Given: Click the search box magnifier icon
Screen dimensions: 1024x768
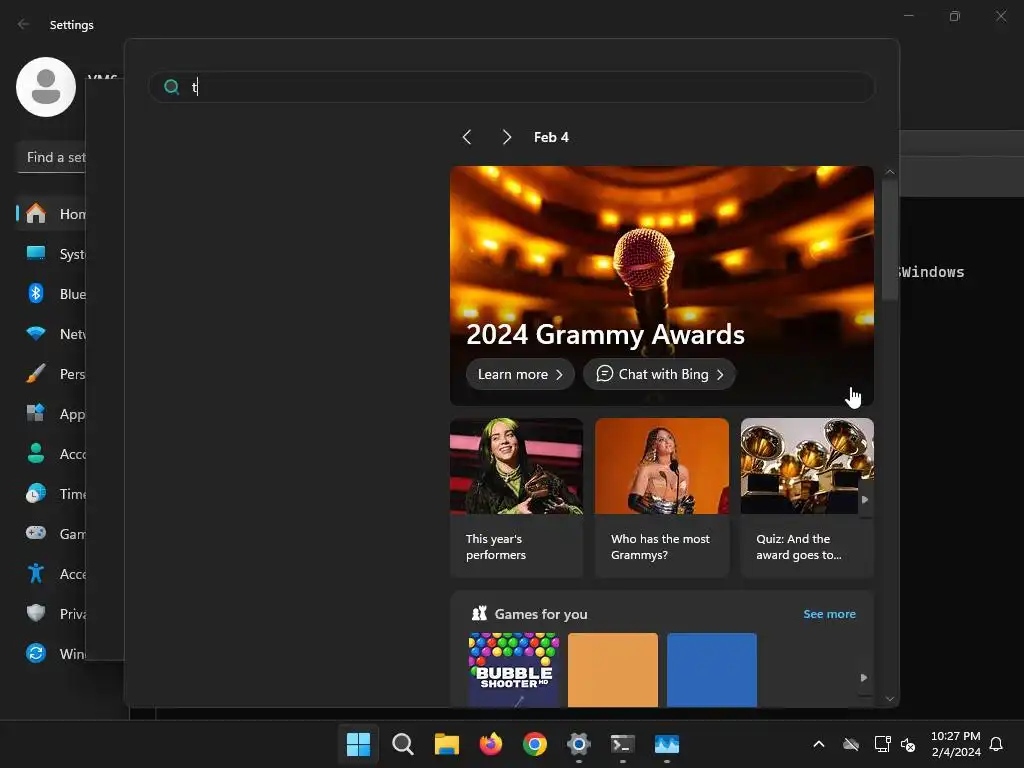Looking at the screenshot, I should (x=172, y=87).
